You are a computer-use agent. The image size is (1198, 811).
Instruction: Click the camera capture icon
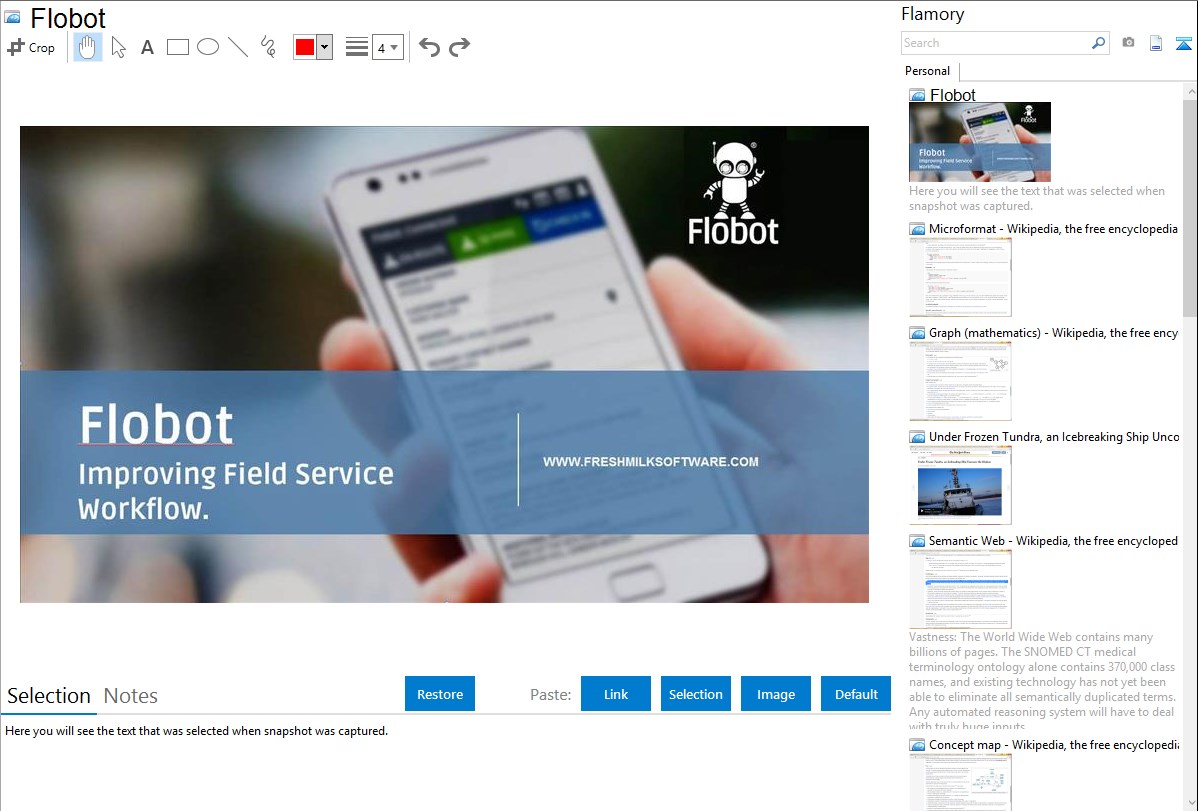tap(1128, 43)
